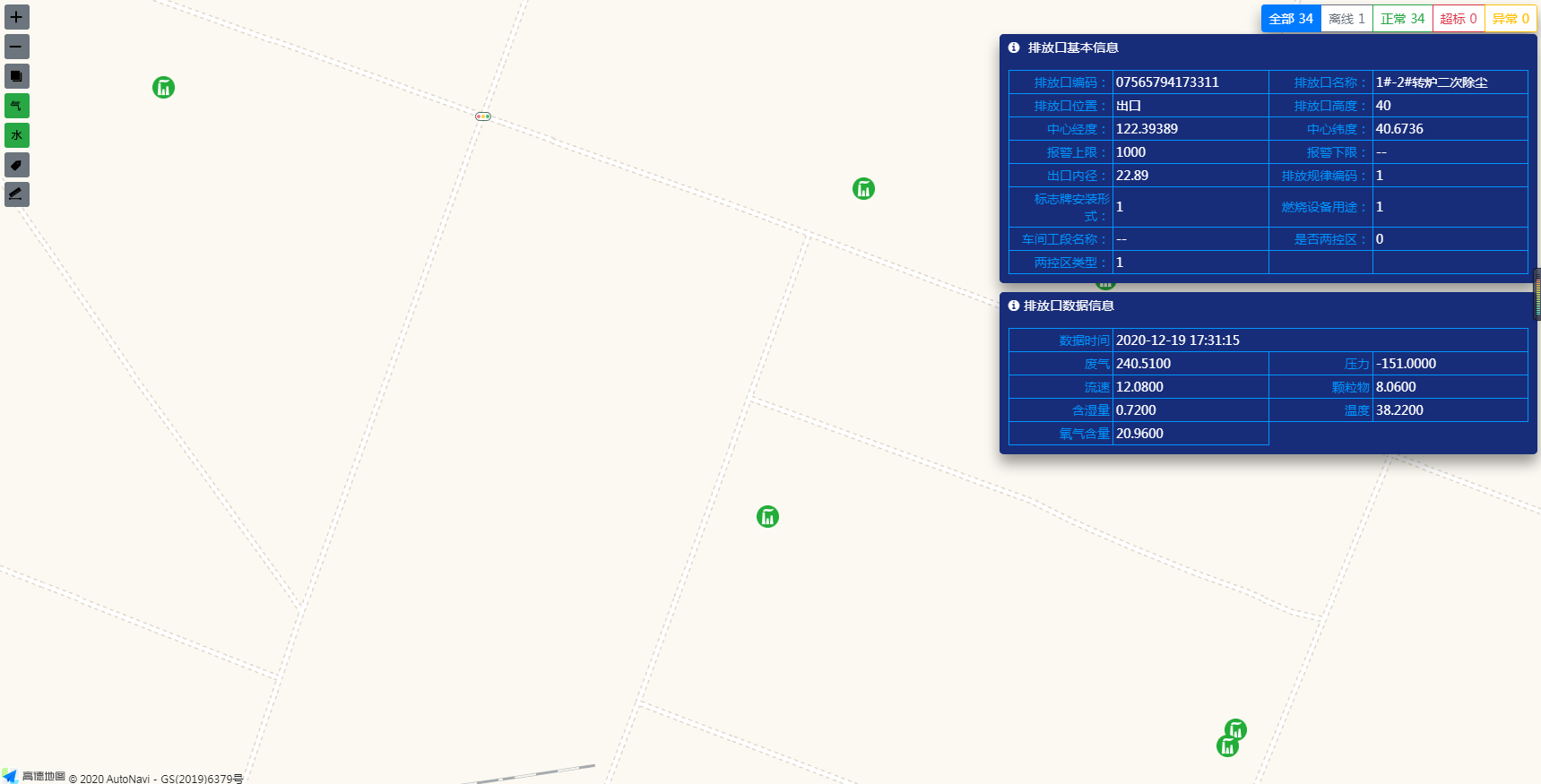Click the colored gauge strip on right edge

pos(1537,295)
